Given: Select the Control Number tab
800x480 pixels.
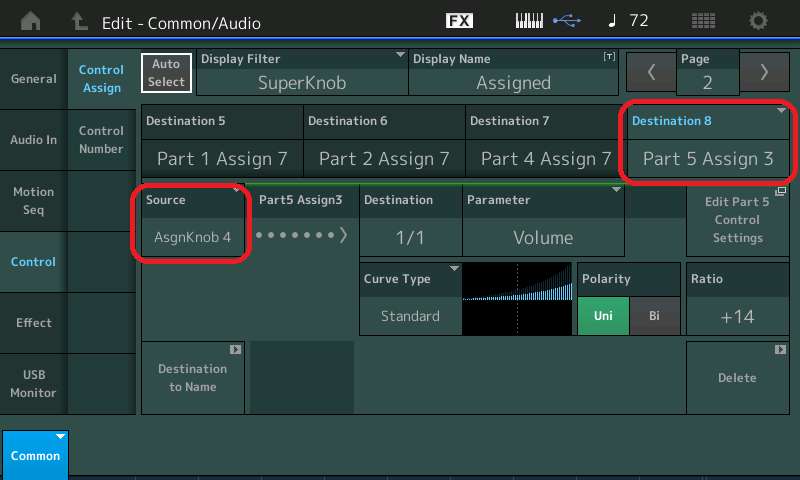Looking at the screenshot, I should point(101,140).
